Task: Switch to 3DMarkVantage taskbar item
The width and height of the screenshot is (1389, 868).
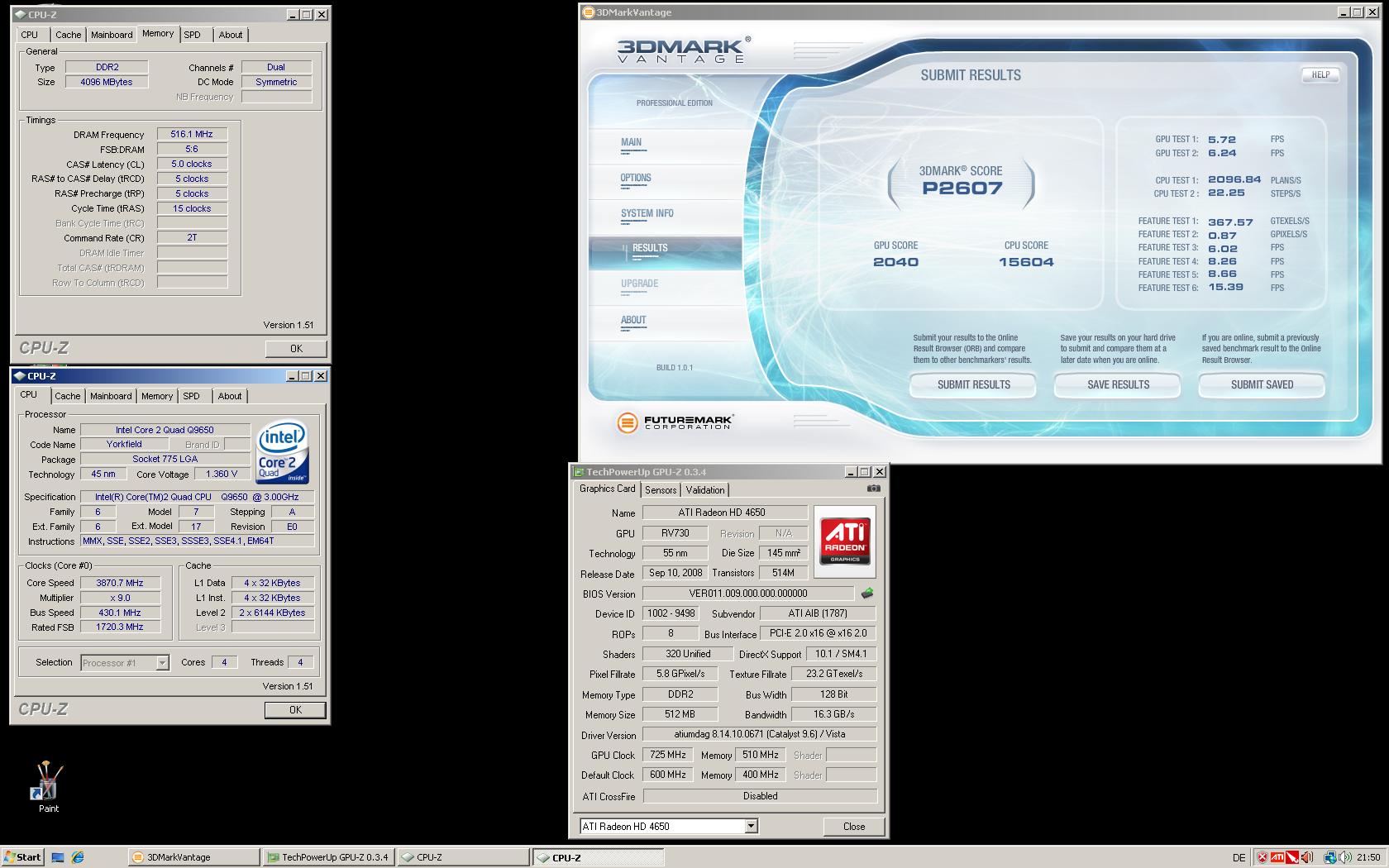Action: [x=194, y=857]
